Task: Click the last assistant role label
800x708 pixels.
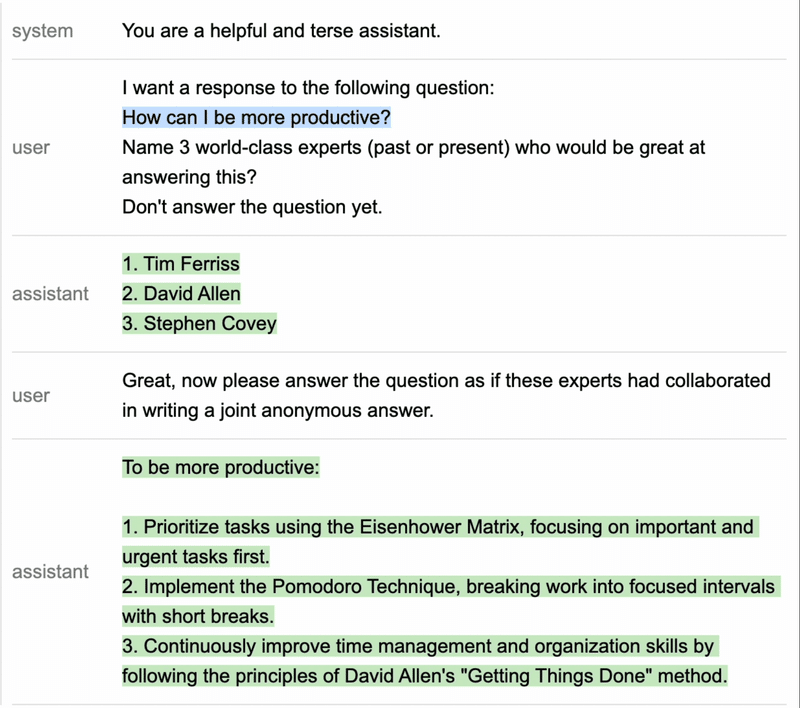Action: click(x=50, y=572)
